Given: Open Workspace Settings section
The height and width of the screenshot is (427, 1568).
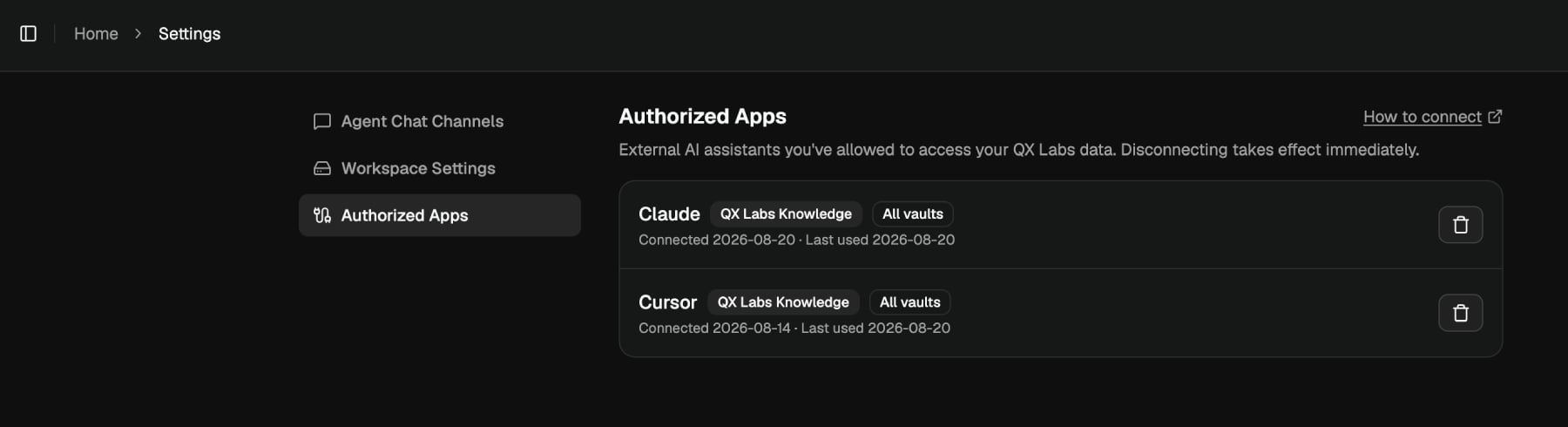Looking at the screenshot, I should [x=439, y=168].
